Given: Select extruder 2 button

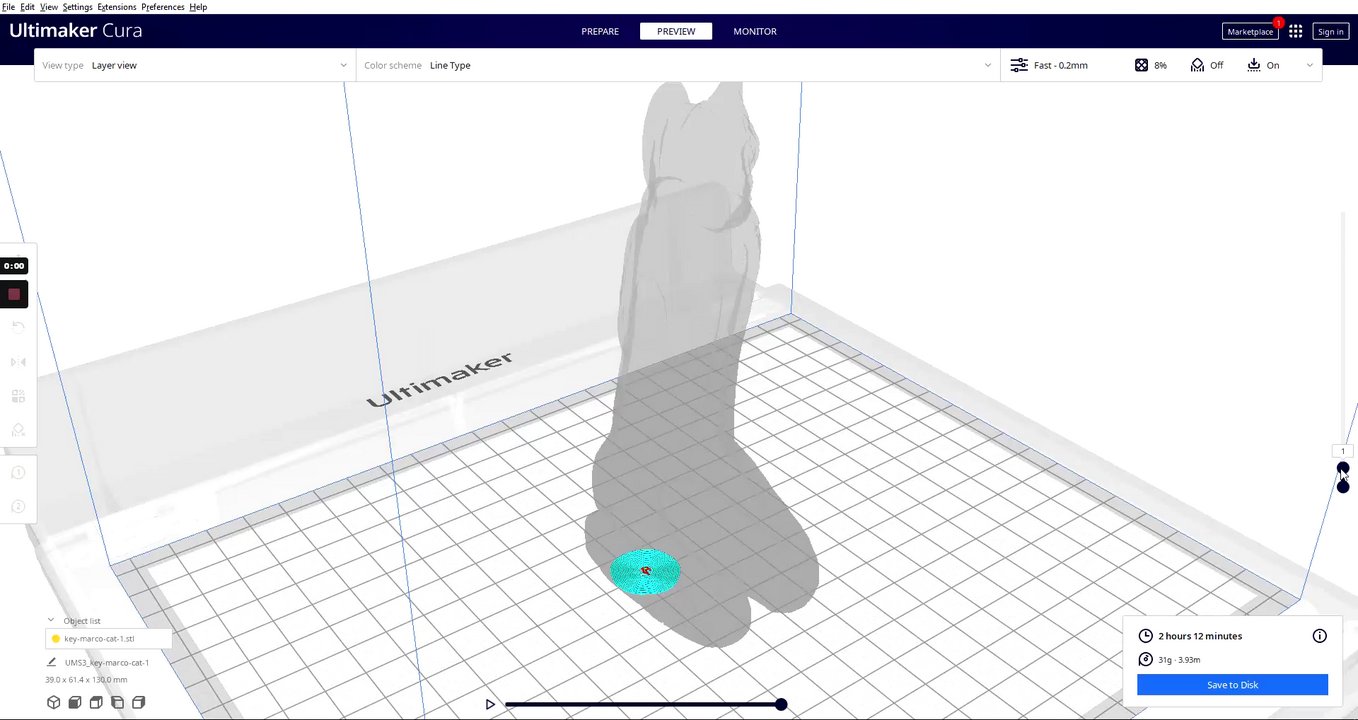Looking at the screenshot, I should tap(18, 506).
